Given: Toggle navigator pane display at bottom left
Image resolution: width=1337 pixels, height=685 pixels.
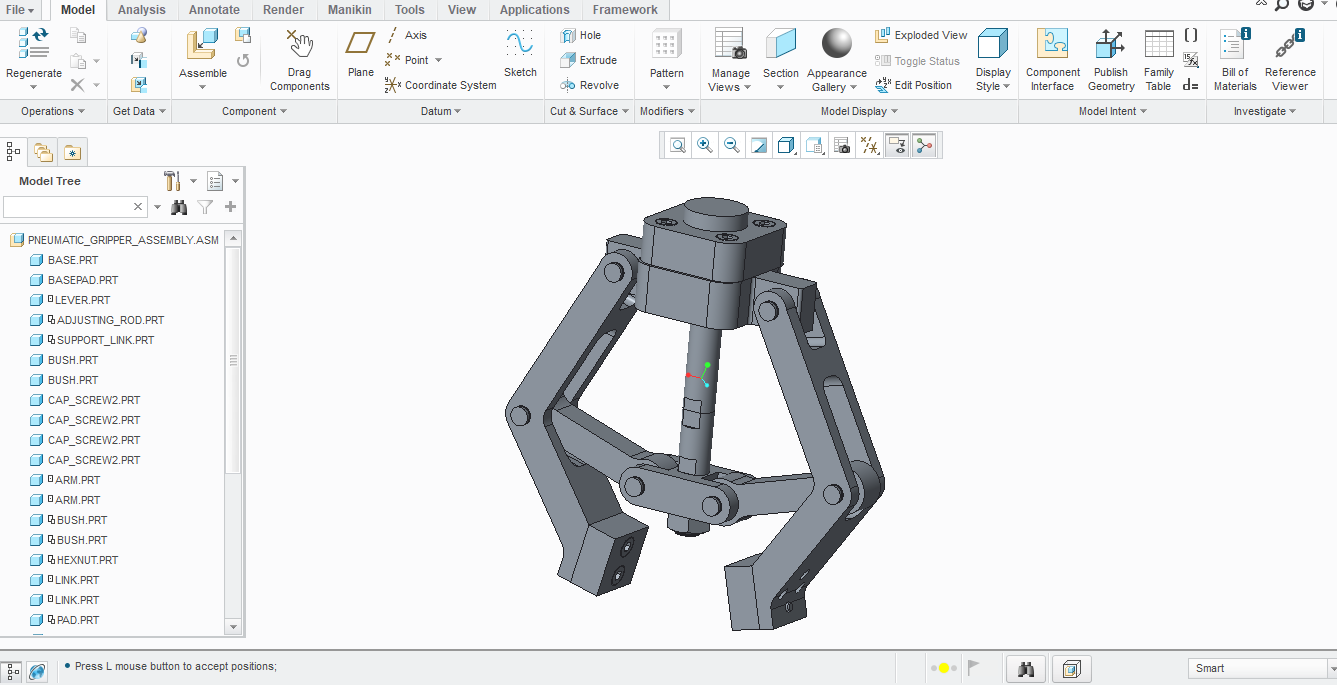Looking at the screenshot, I should (12, 671).
